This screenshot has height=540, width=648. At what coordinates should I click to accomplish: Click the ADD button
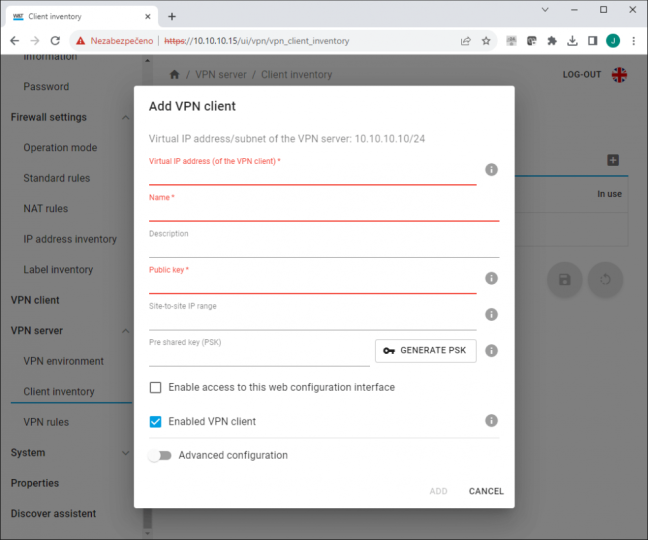pyautogui.click(x=438, y=491)
